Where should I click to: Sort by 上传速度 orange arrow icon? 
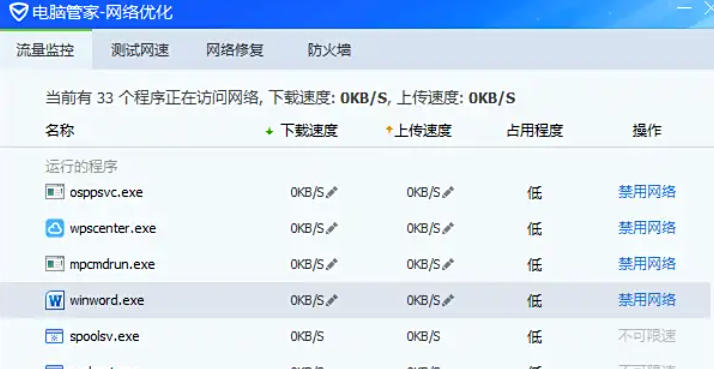point(389,130)
